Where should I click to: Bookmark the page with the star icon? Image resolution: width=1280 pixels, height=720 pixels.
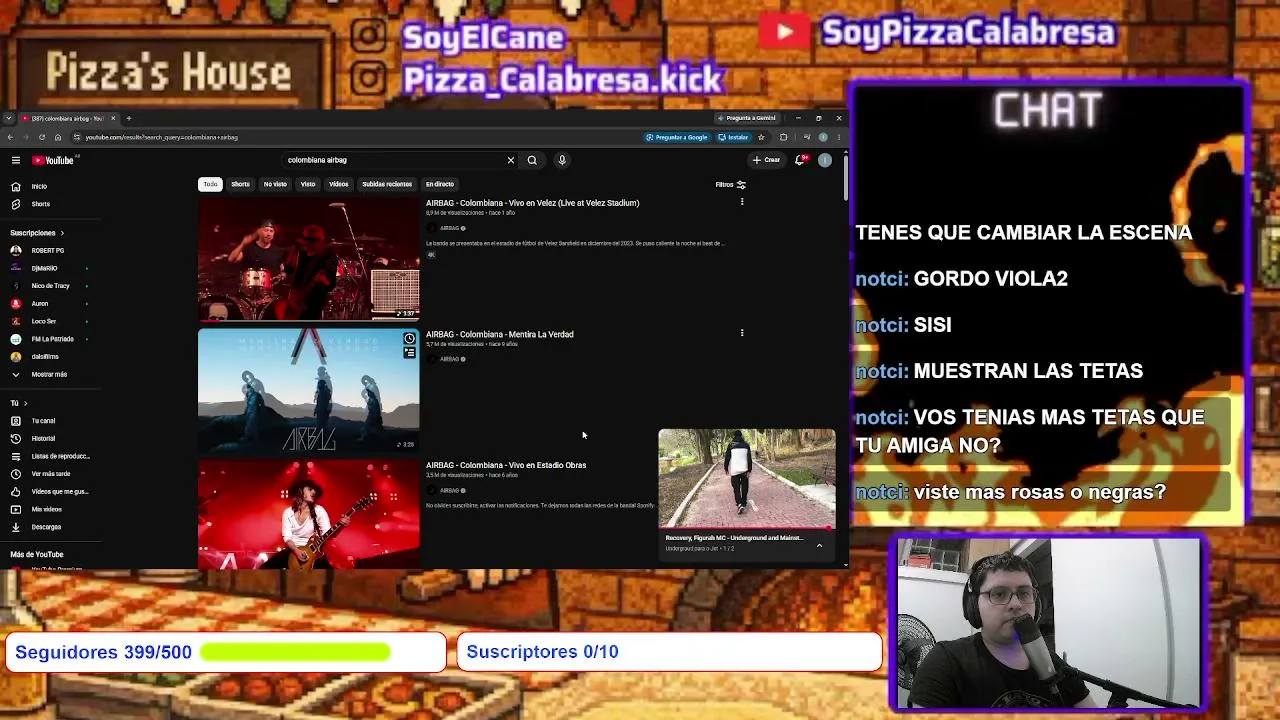[761, 137]
